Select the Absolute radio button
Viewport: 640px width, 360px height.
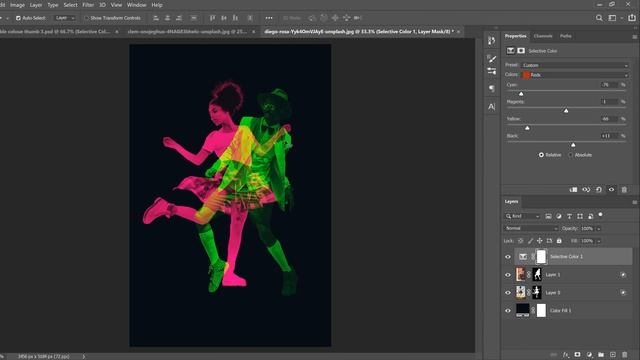[x=571, y=155]
